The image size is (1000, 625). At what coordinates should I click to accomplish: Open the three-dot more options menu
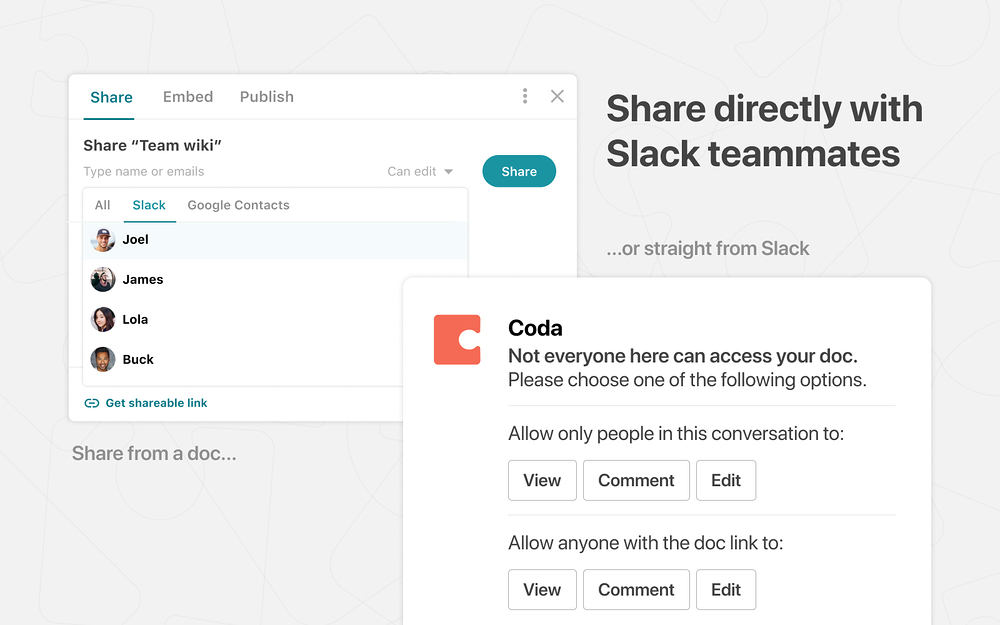point(525,96)
